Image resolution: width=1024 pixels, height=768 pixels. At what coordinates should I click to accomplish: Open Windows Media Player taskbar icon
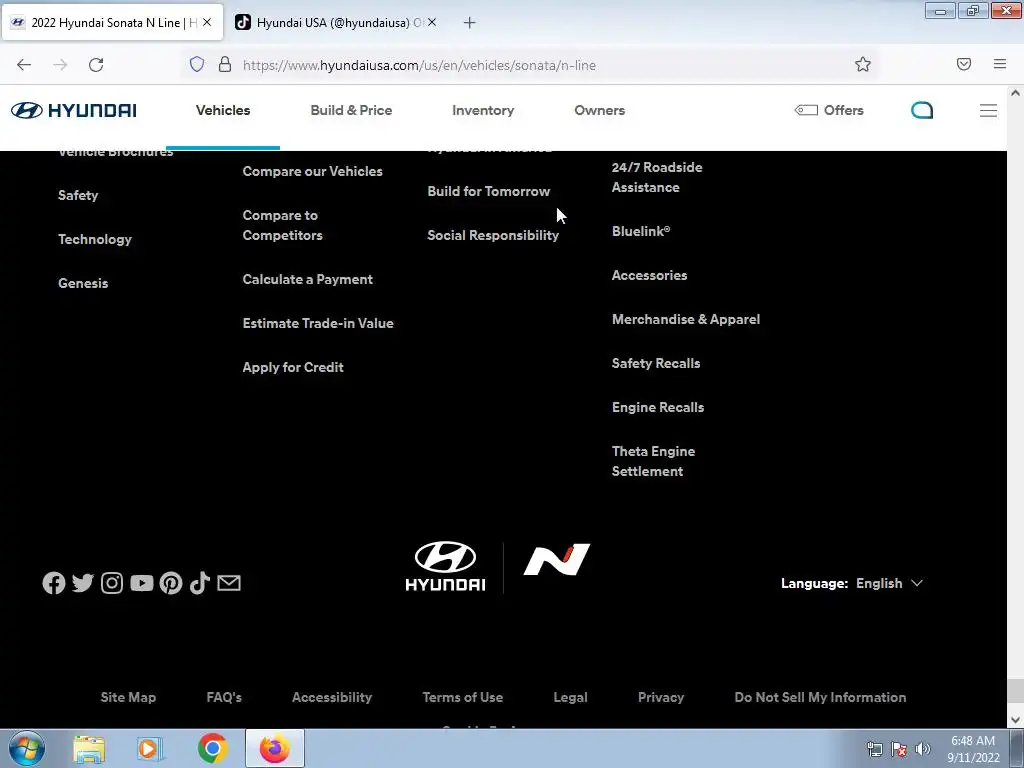(x=150, y=748)
